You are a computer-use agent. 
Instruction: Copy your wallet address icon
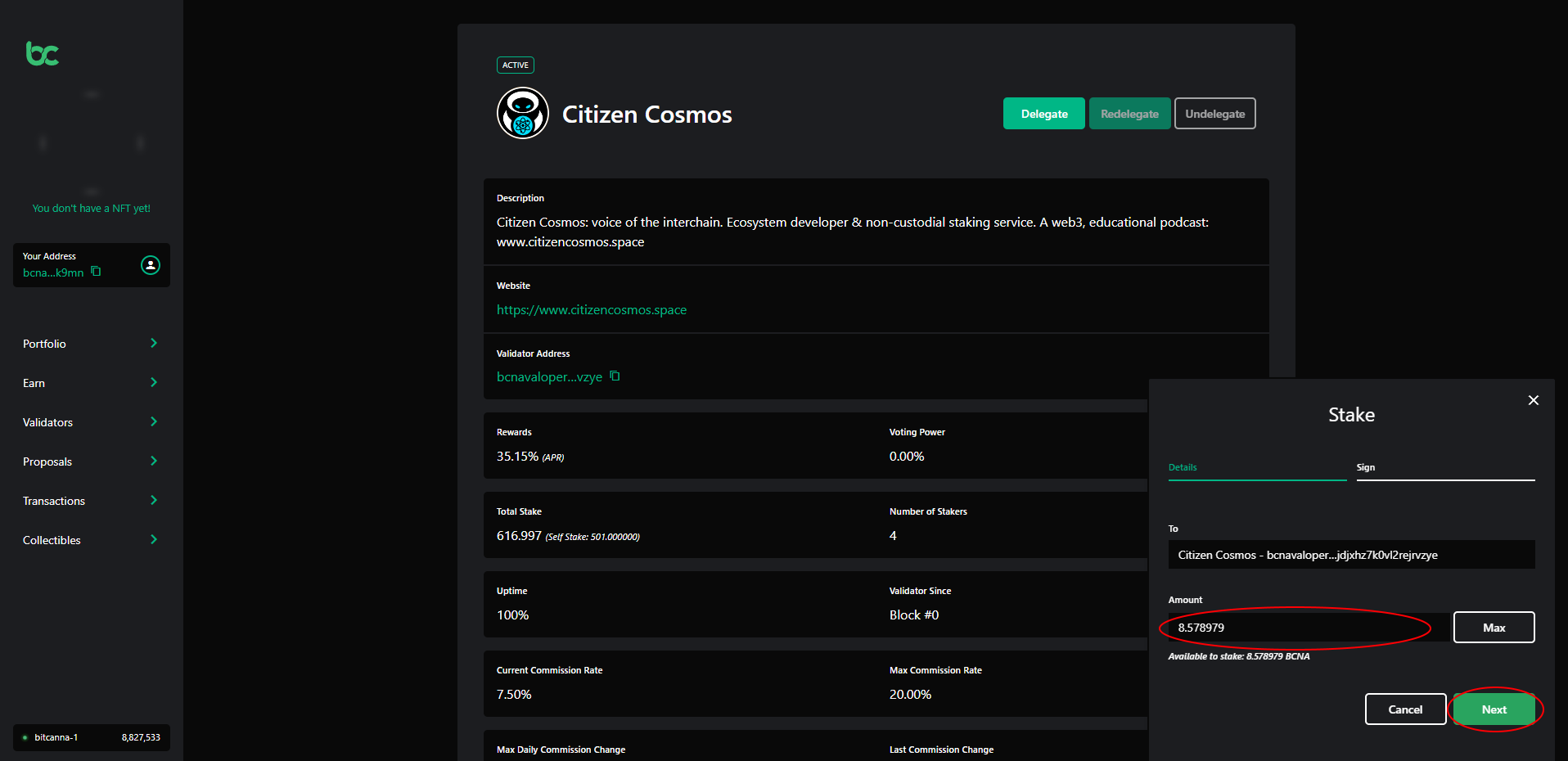pyautogui.click(x=96, y=272)
